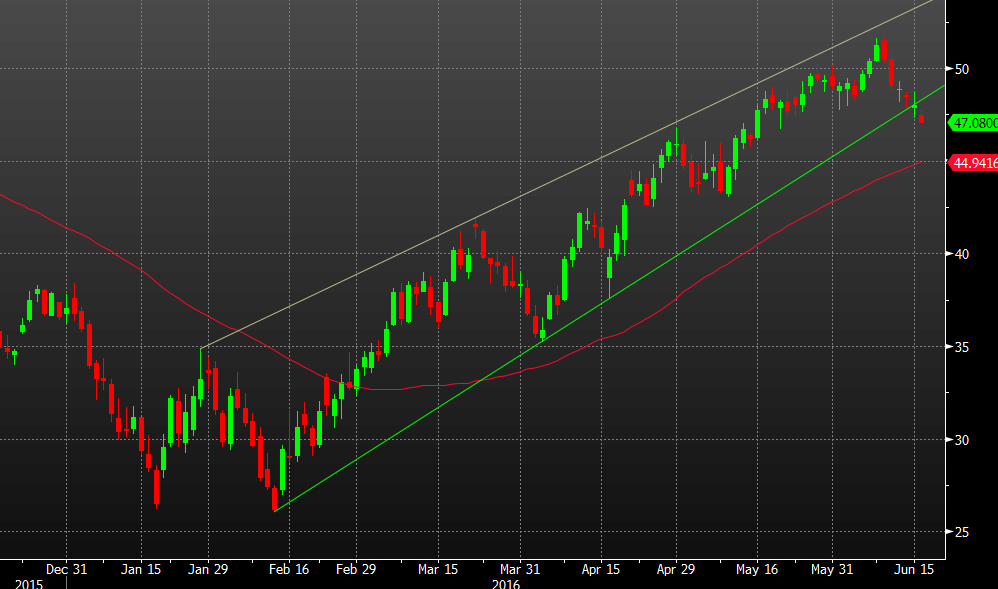Click the Apr 15 date label

coord(601,569)
